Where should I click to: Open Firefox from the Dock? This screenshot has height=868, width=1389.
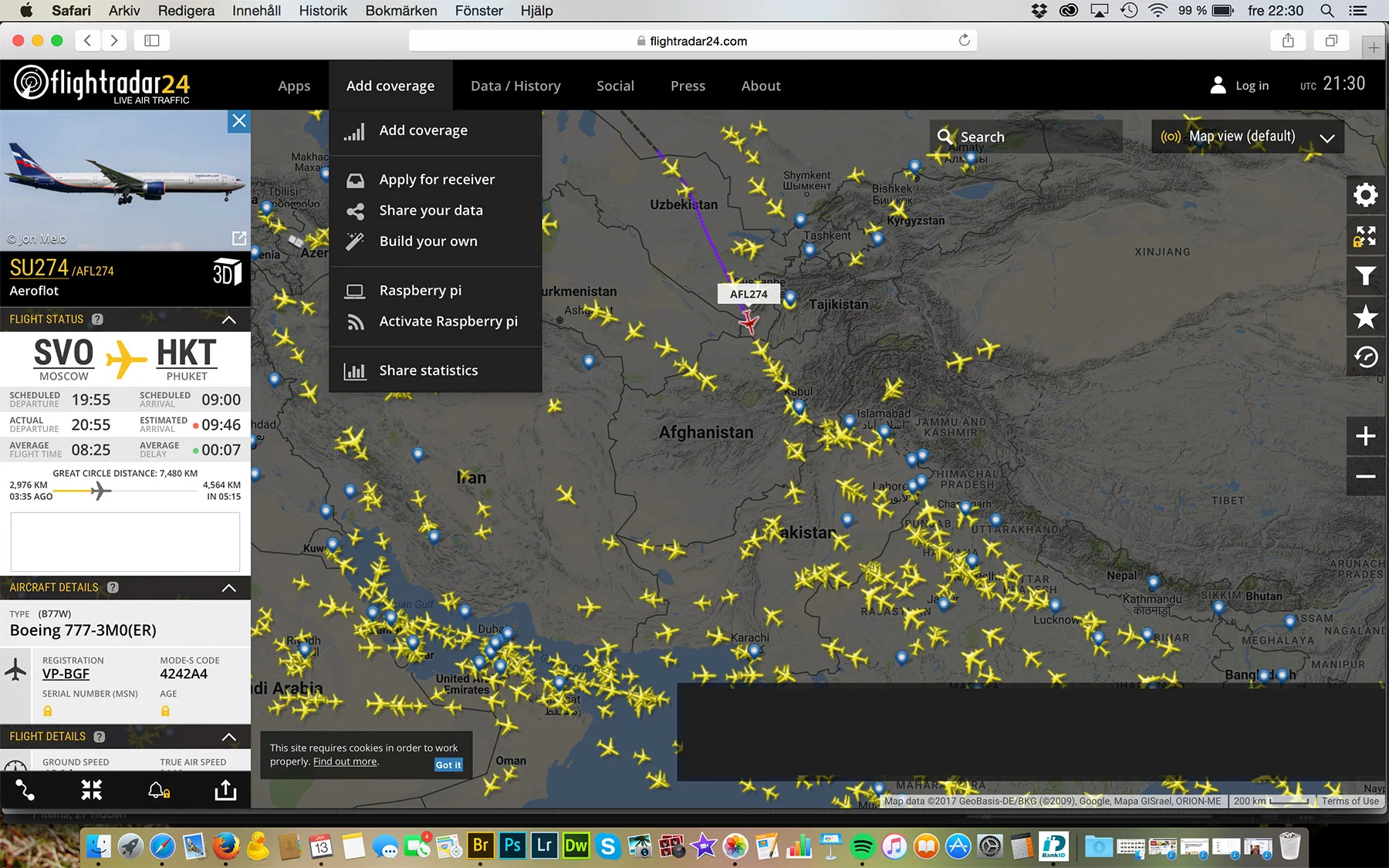pos(225,846)
